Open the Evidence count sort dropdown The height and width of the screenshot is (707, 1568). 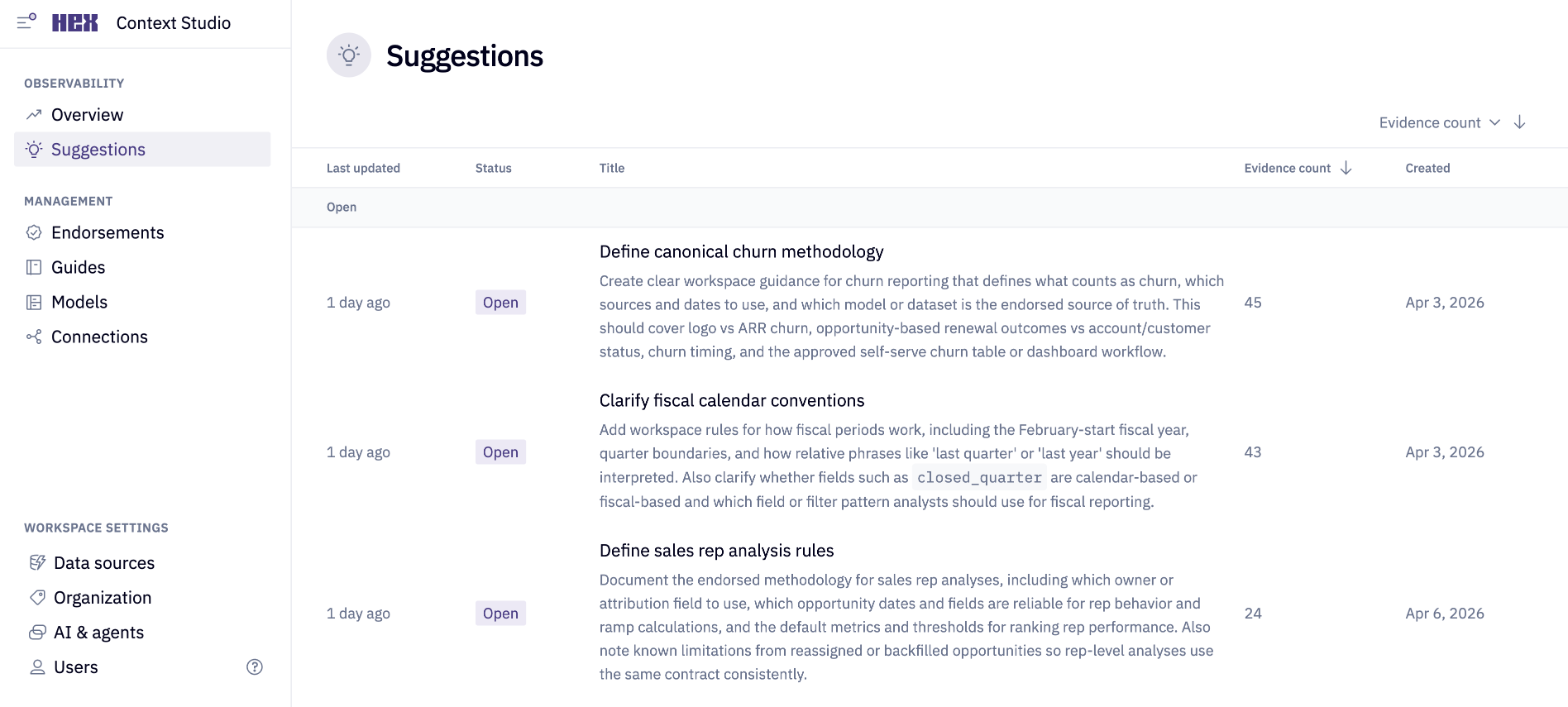click(x=1439, y=122)
